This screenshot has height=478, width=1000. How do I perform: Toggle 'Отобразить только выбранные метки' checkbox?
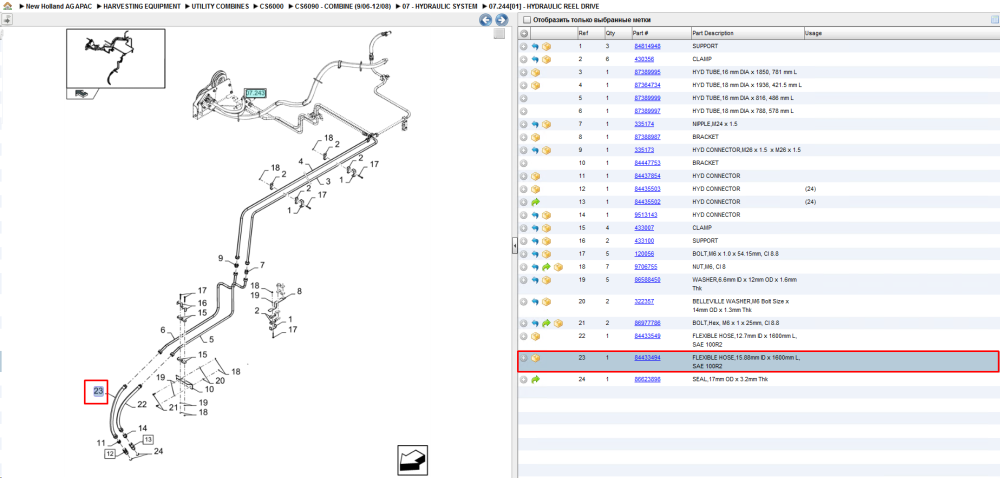click(x=526, y=20)
